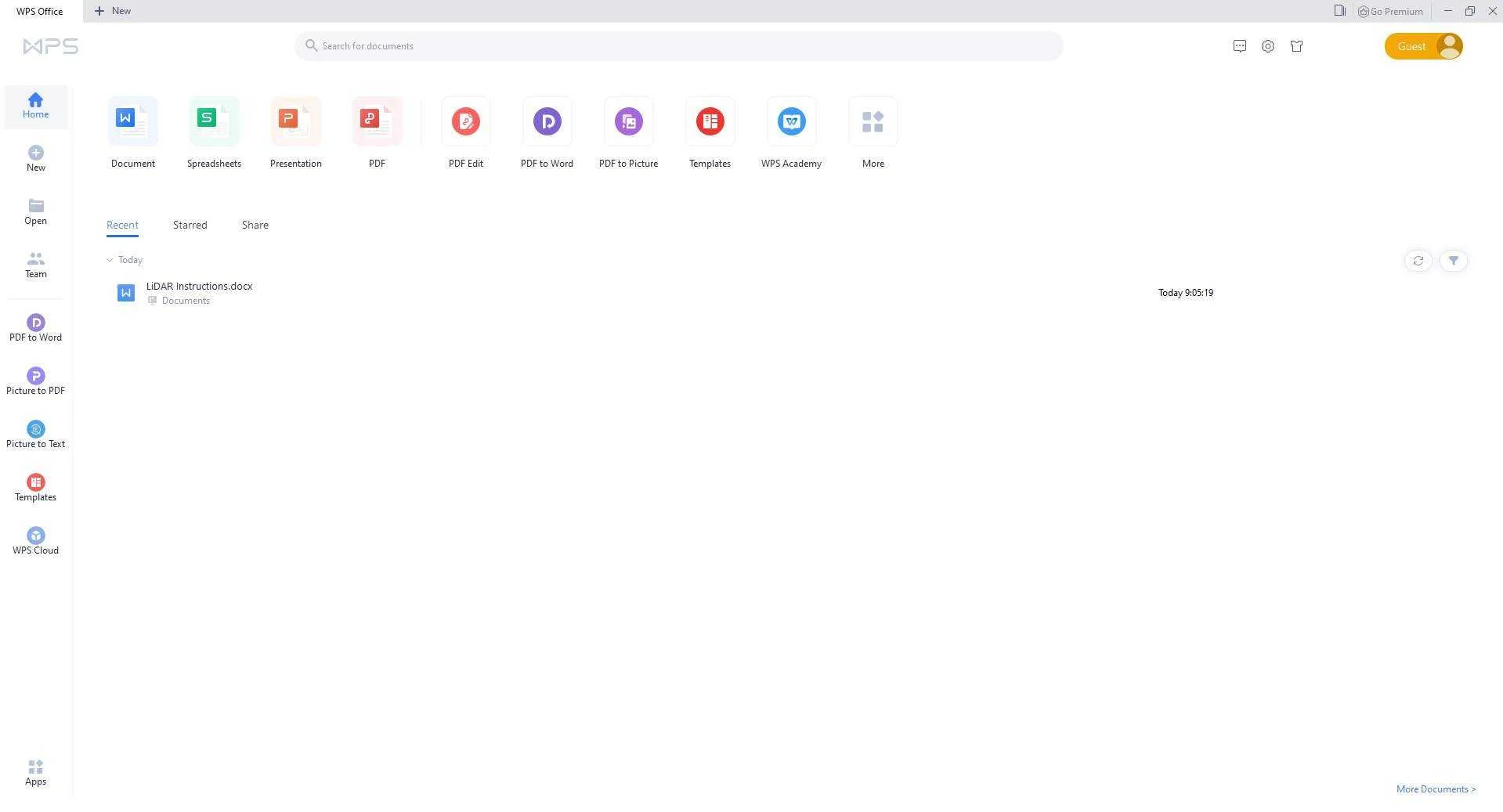
Task: Click the WPS logo
Action: coord(51,46)
